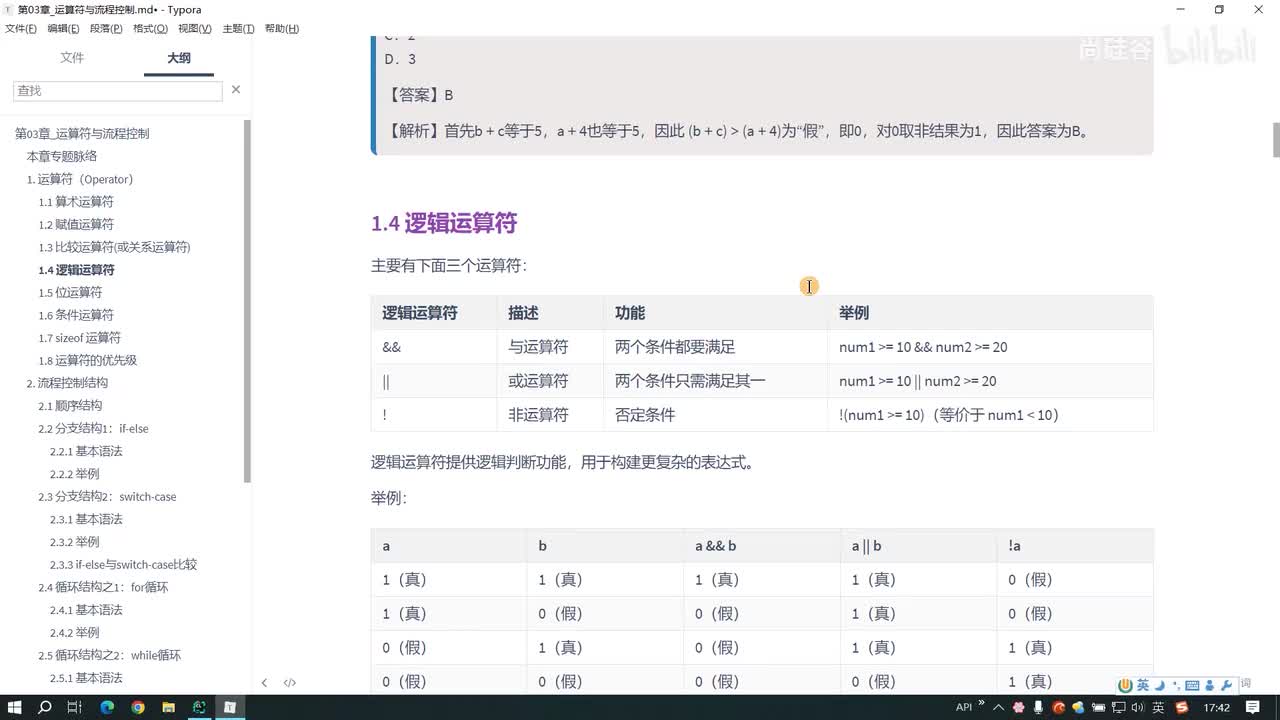Go to 1.5 位运算符 in outline

point(70,293)
